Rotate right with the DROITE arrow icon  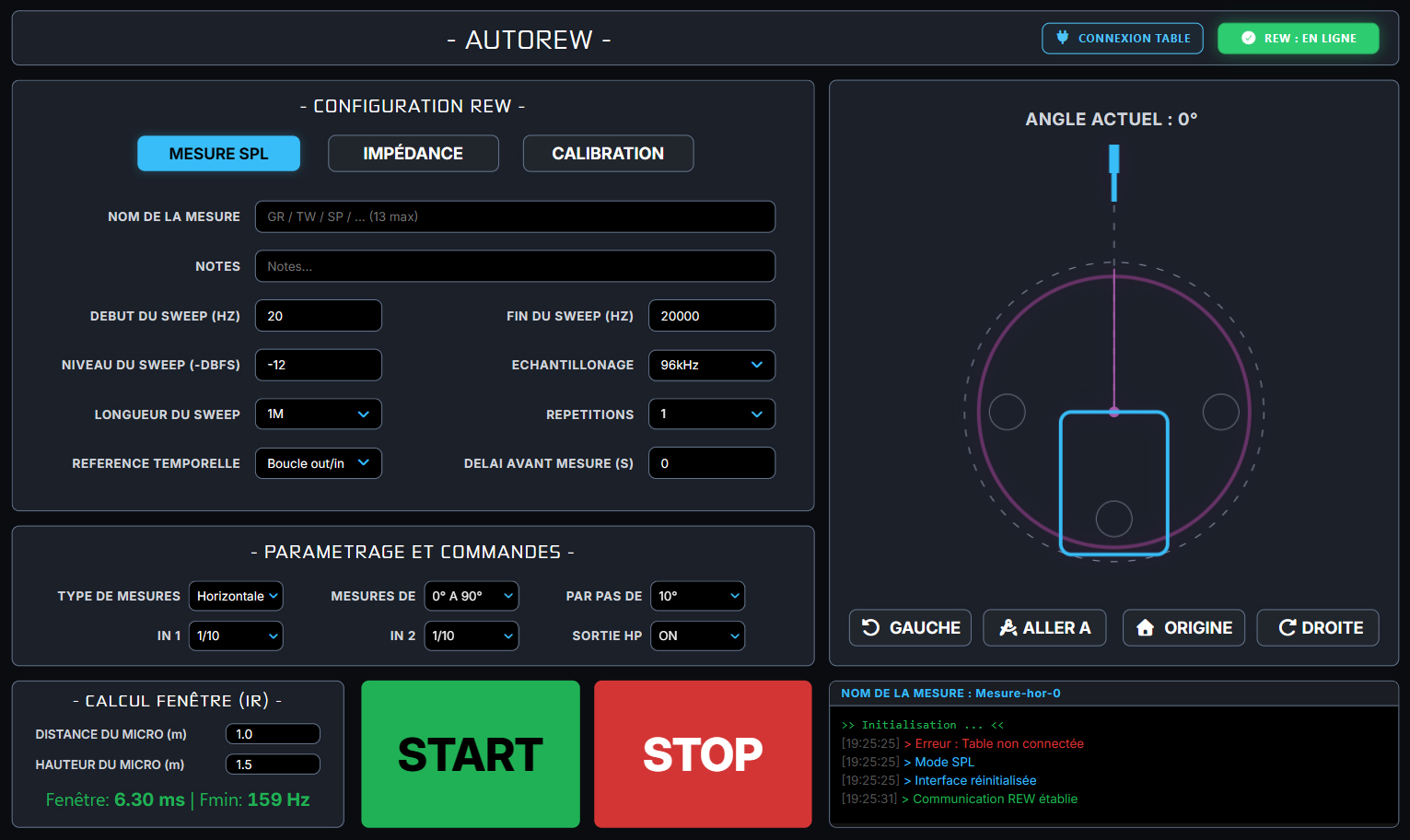tap(1287, 627)
